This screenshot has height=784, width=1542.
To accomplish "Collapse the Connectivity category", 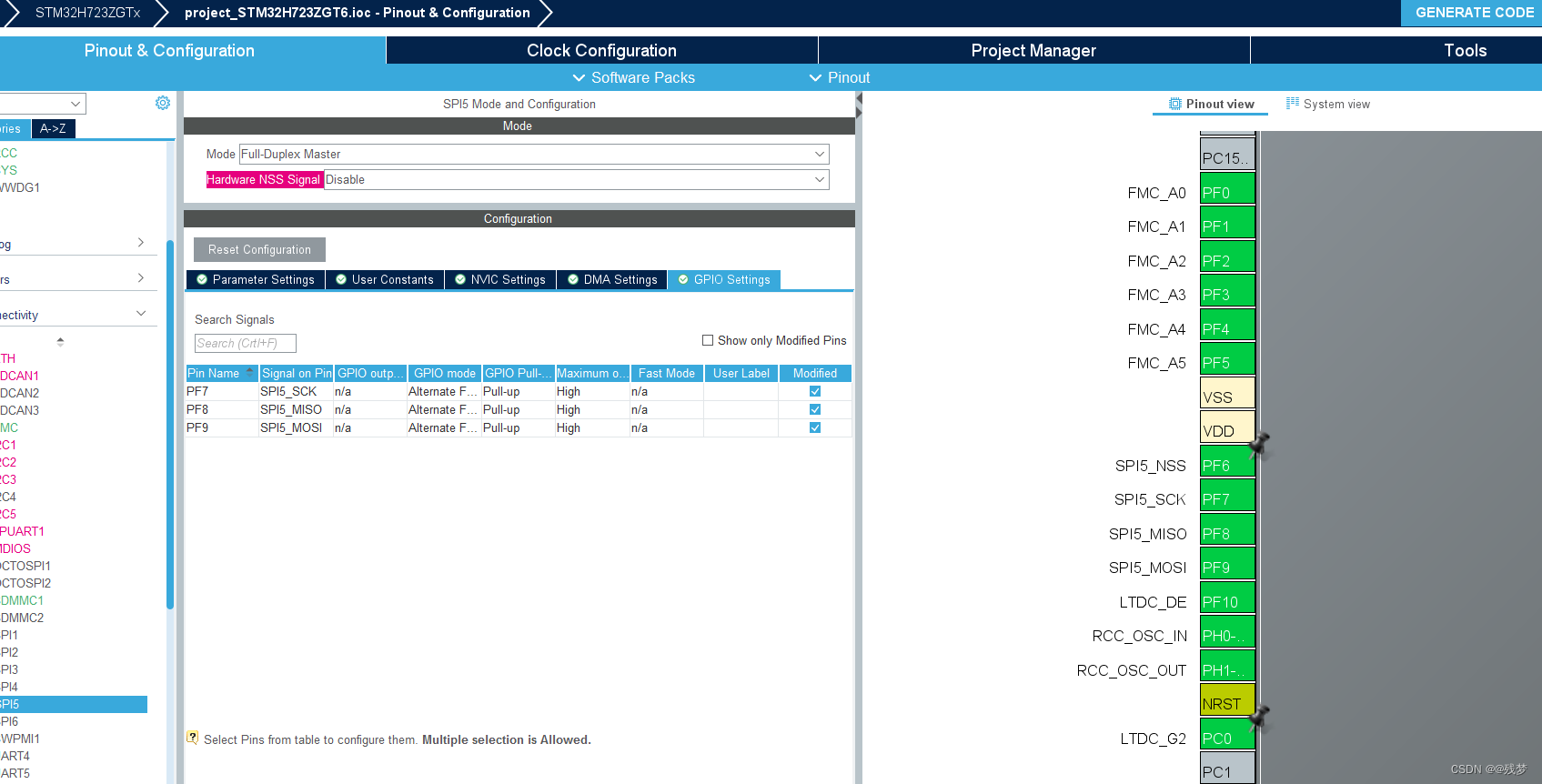I will (x=141, y=314).
